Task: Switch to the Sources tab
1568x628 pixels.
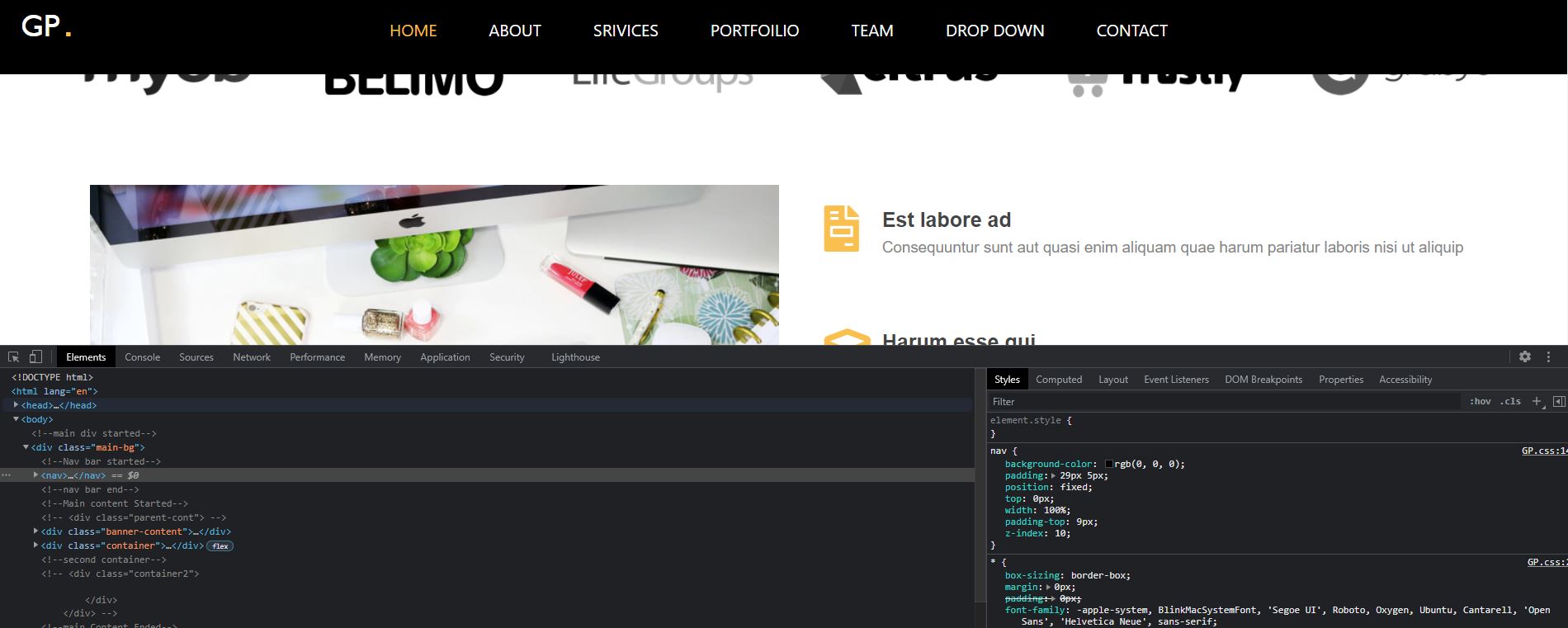Action: tap(196, 357)
